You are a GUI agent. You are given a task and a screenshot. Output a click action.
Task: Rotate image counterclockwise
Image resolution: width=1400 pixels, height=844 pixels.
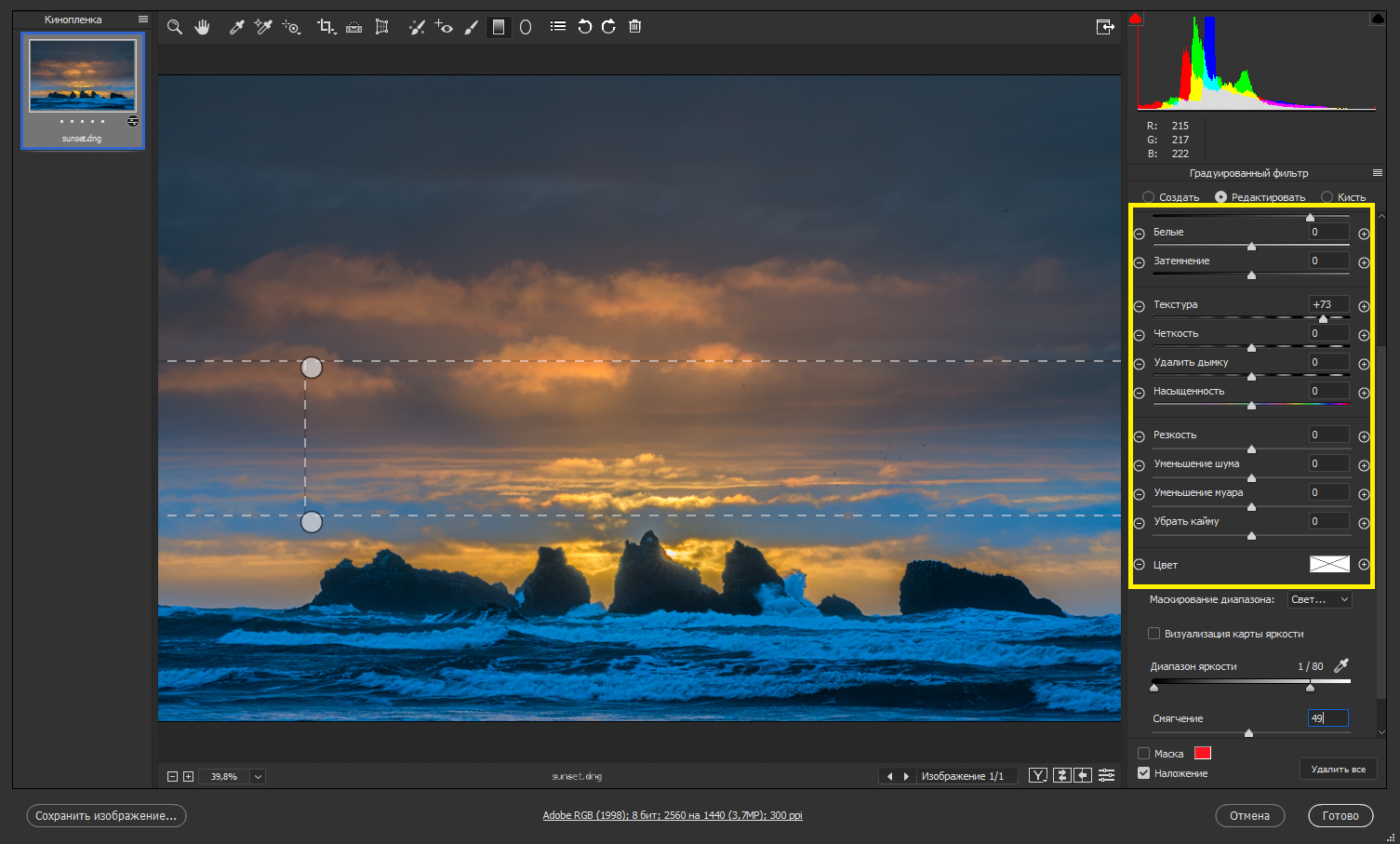[x=584, y=27]
